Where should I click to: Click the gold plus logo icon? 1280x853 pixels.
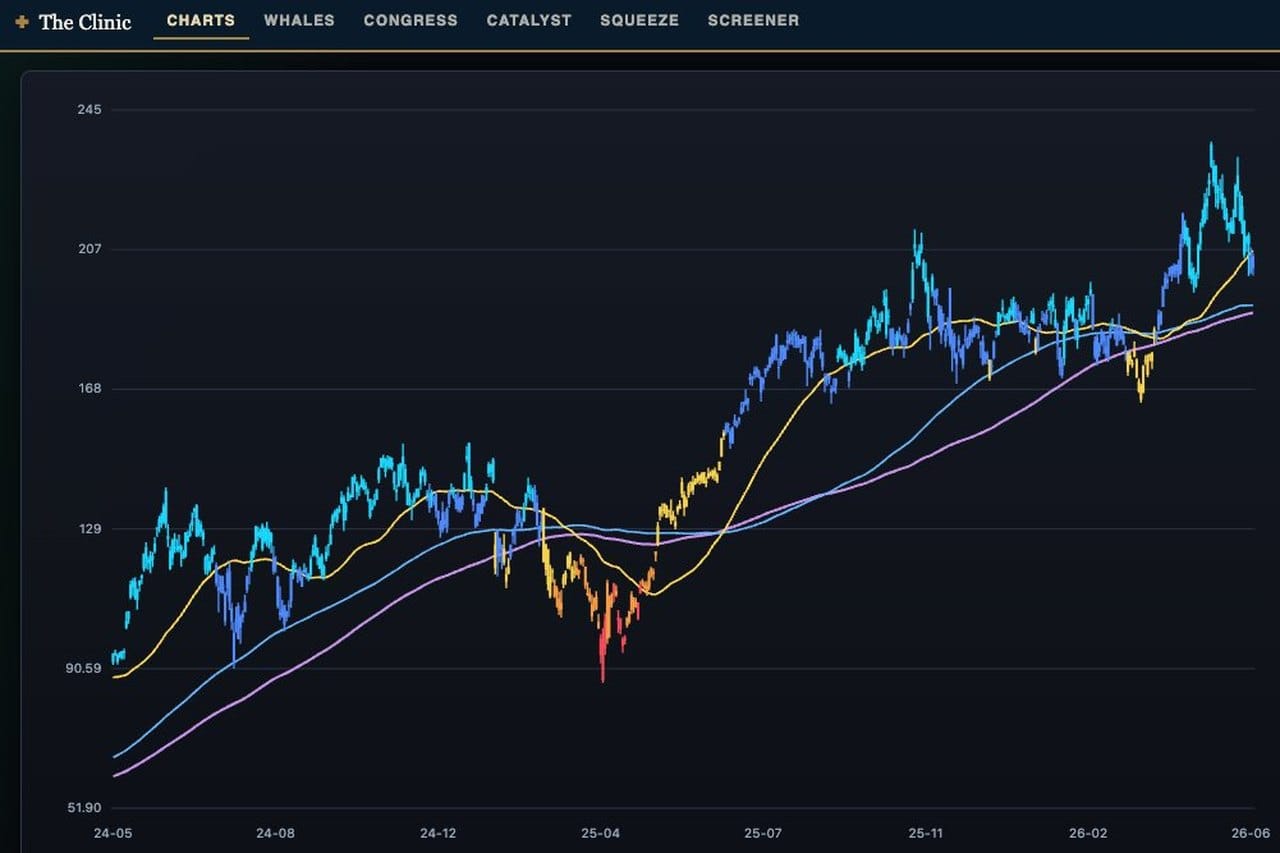pos(22,22)
